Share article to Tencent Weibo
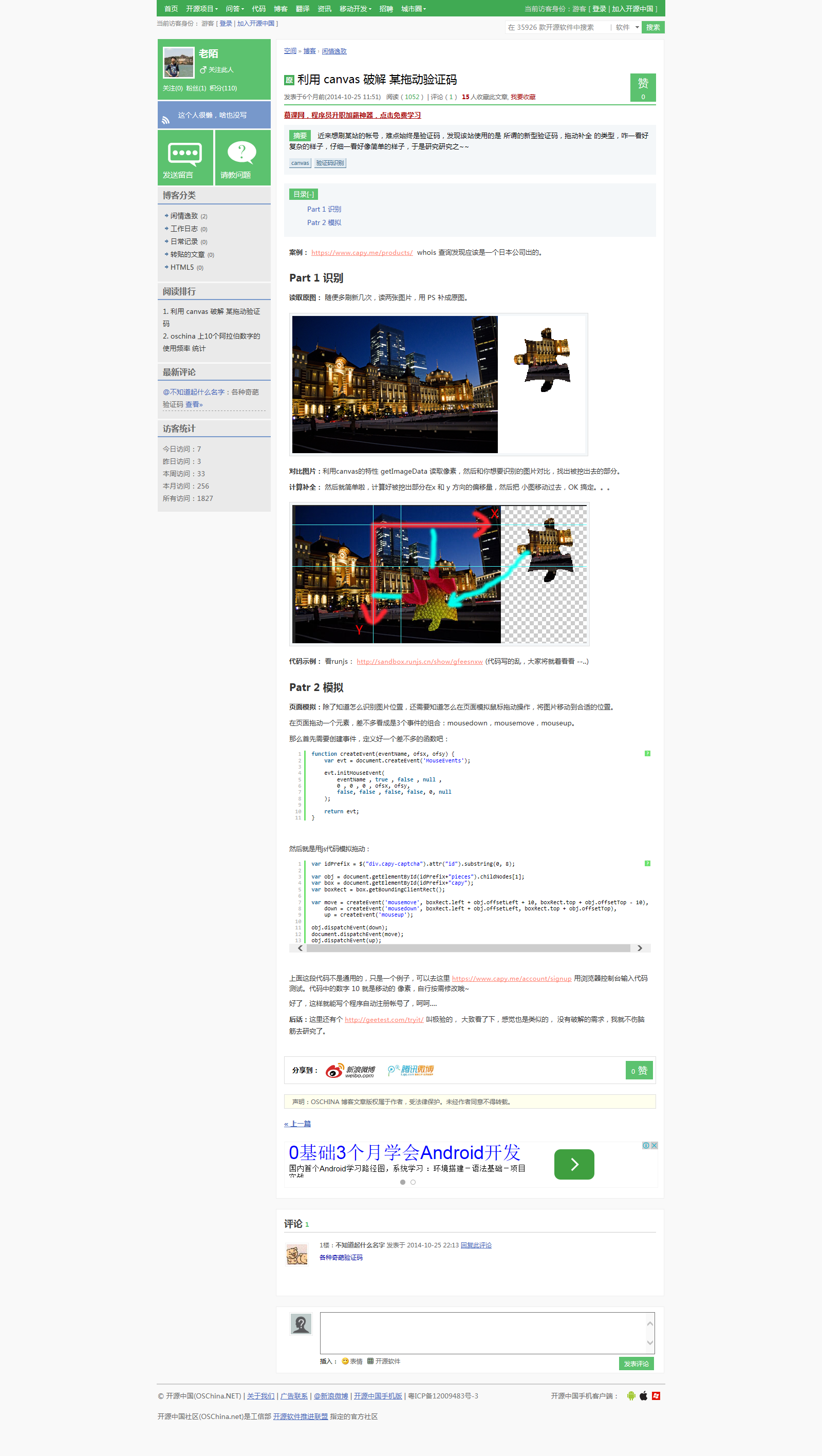Image resolution: width=822 pixels, height=1456 pixels. pyautogui.click(x=411, y=1070)
